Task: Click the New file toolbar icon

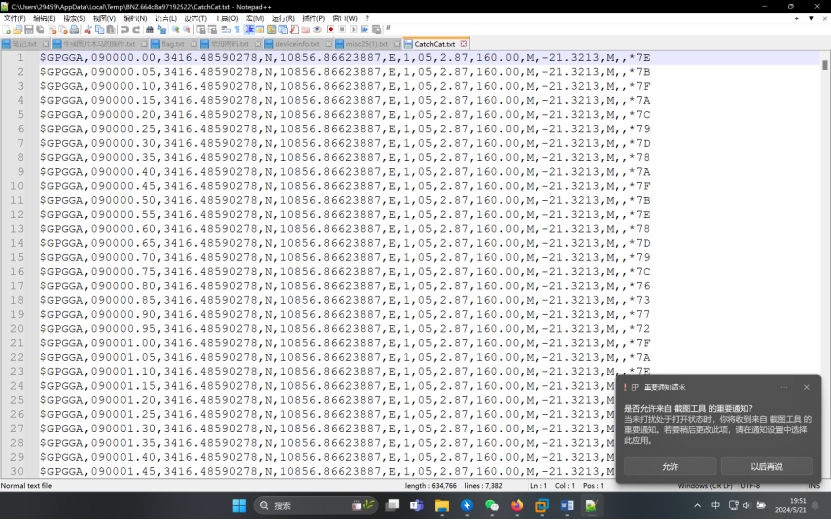Action: pos(6,30)
